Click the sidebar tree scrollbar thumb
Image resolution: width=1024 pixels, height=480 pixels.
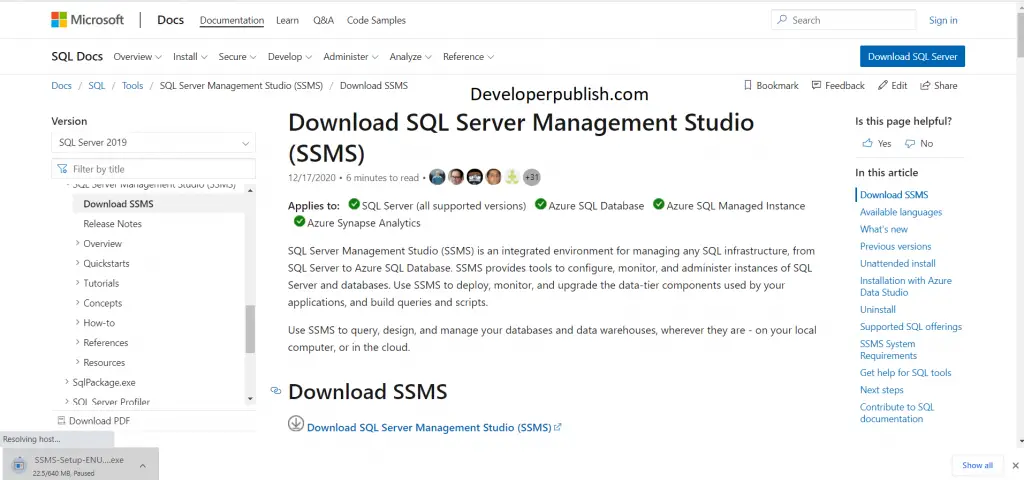coord(250,328)
